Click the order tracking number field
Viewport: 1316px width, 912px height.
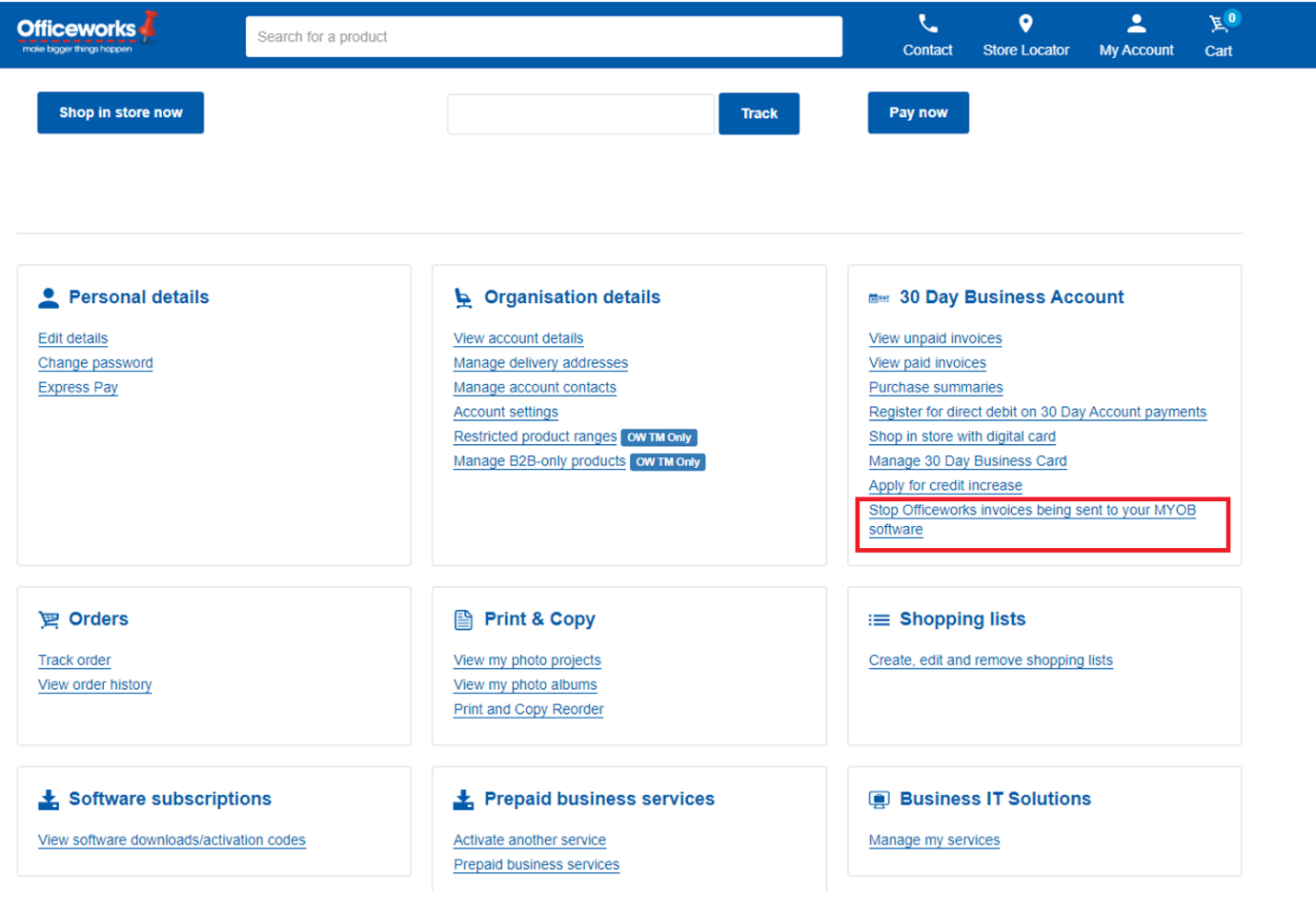coord(580,114)
